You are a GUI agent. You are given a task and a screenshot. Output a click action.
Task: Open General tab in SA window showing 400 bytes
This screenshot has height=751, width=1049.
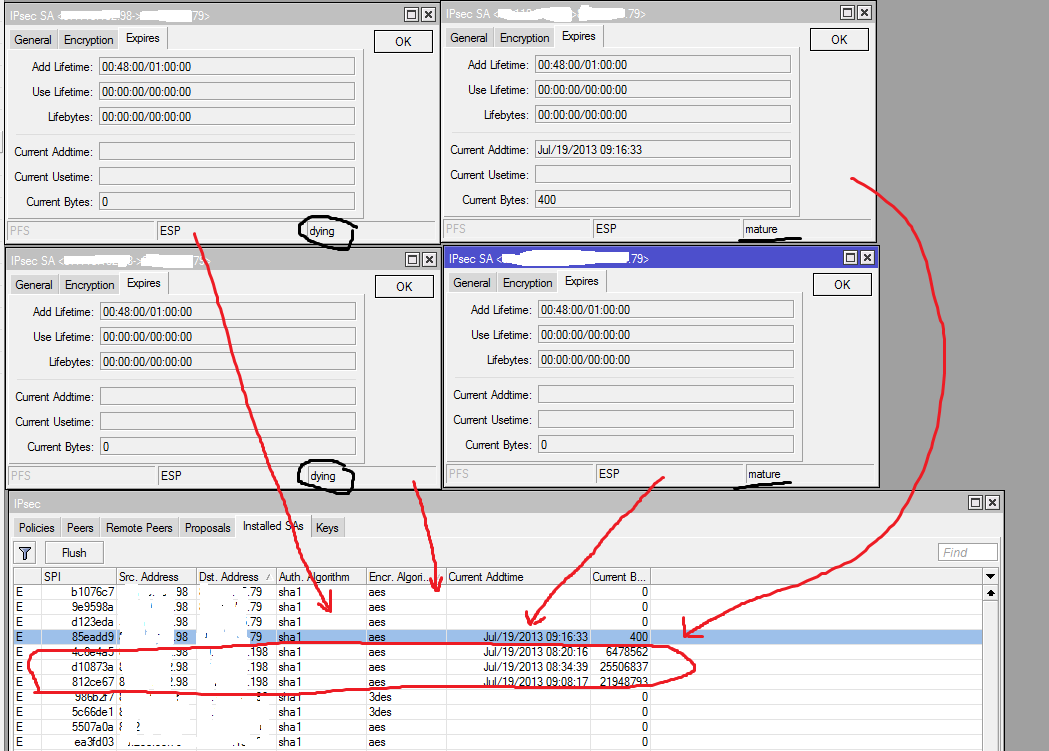[469, 38]
